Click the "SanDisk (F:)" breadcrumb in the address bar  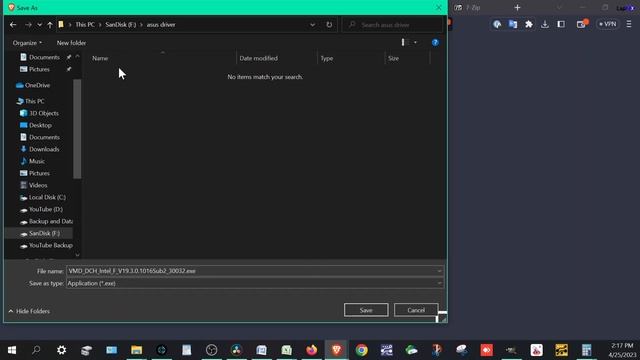coord(120,24)
